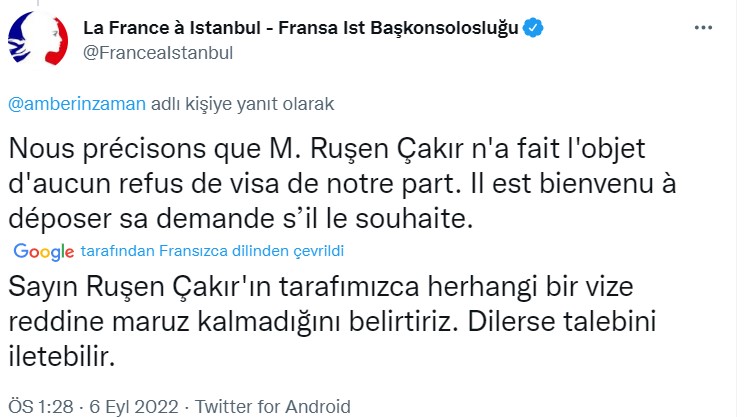Click the Google logo in translation notice
Image resolution: width=748 pixels, height=417 pixels.
(45, 250)
